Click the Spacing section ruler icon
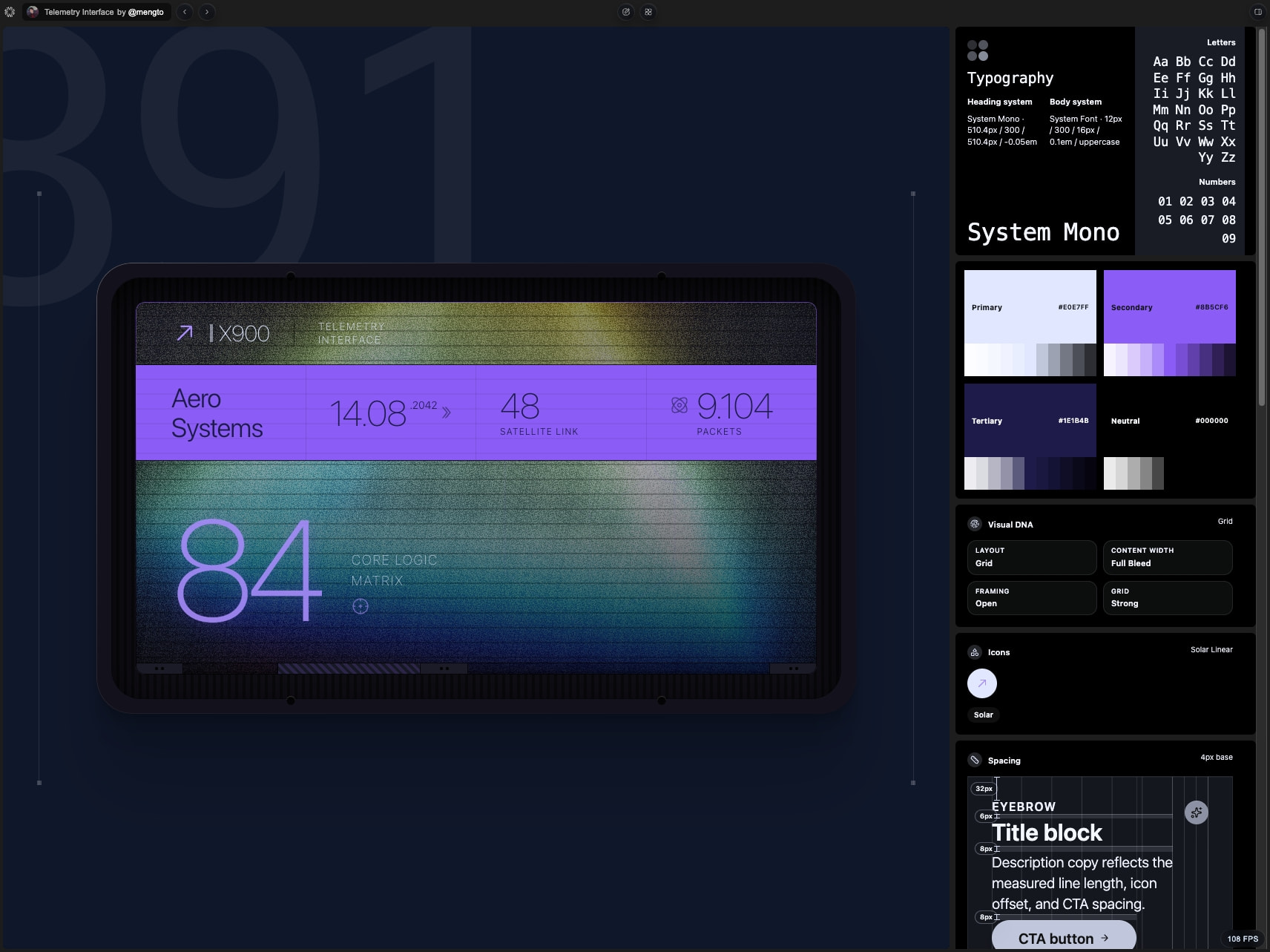The width and height of the screenshot is (1270, 952). click(975, 760)
